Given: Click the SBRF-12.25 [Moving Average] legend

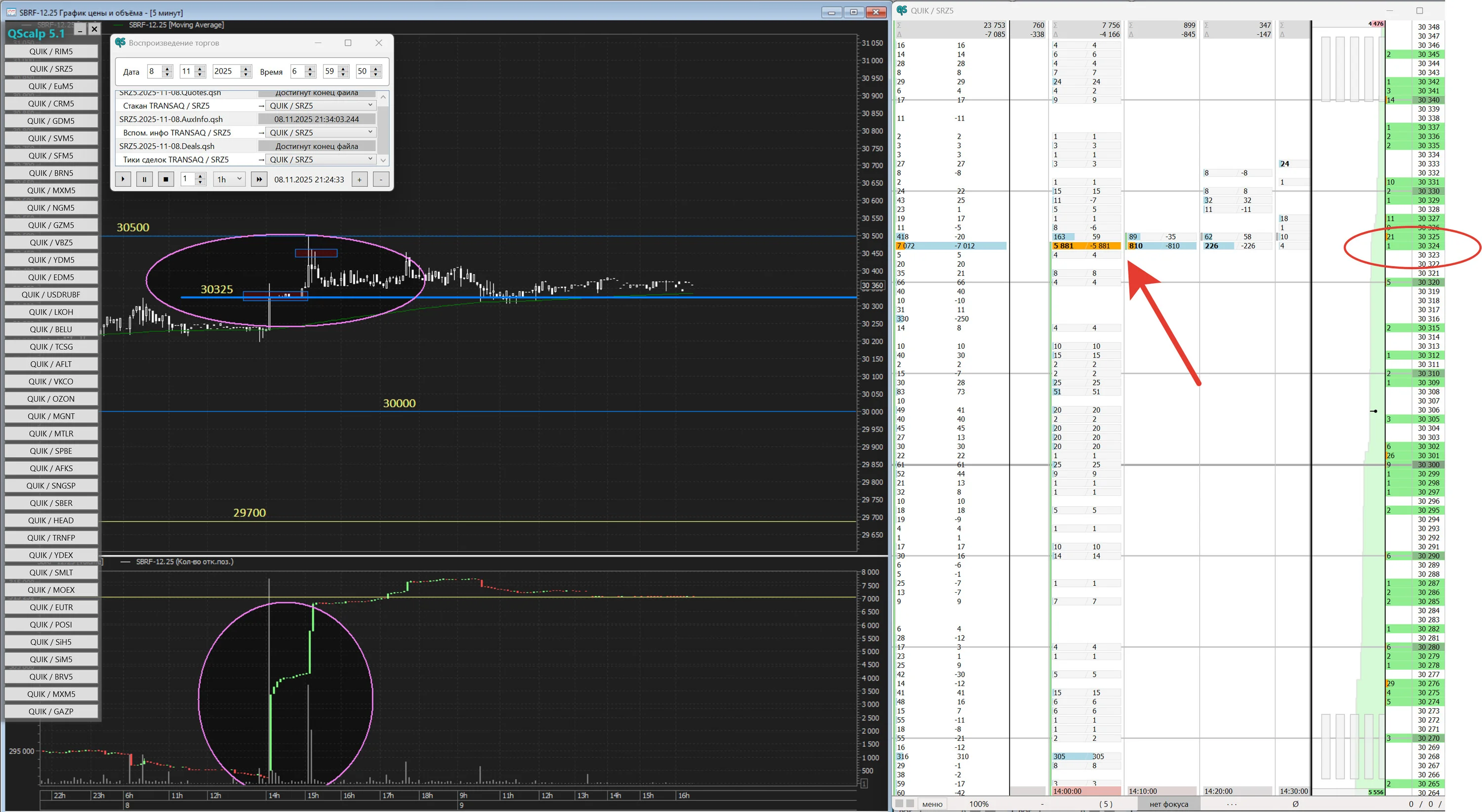Looking at the screenshot, I should 176,25.
